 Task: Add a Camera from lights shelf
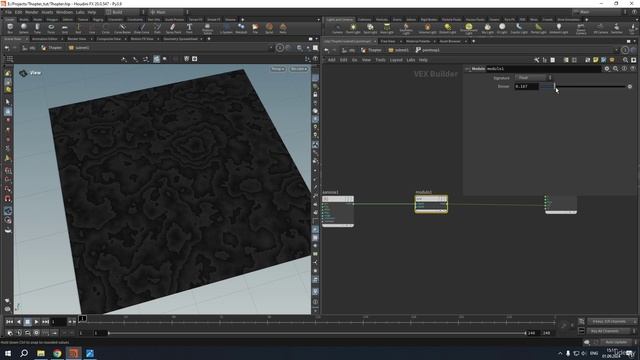[337, 29]
